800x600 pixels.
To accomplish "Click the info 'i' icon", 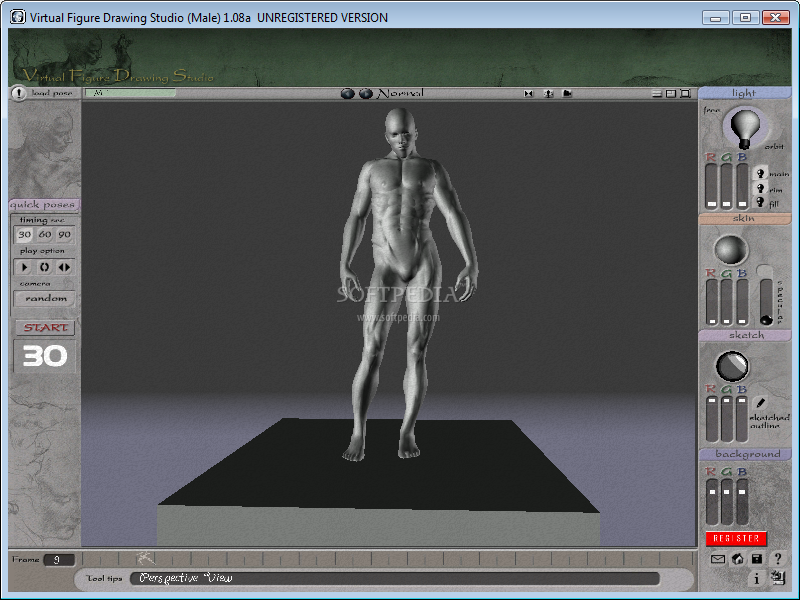I will (x=757, y=578).
